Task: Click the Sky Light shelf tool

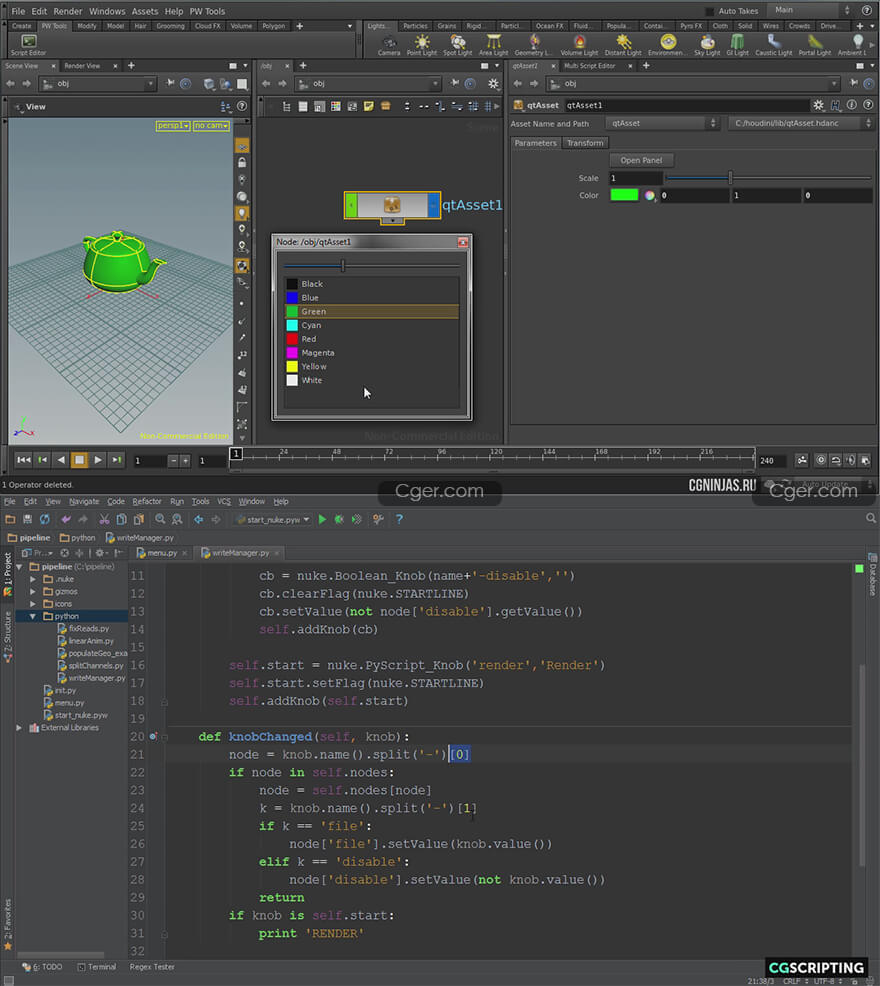Action: (x=707, y=45)
